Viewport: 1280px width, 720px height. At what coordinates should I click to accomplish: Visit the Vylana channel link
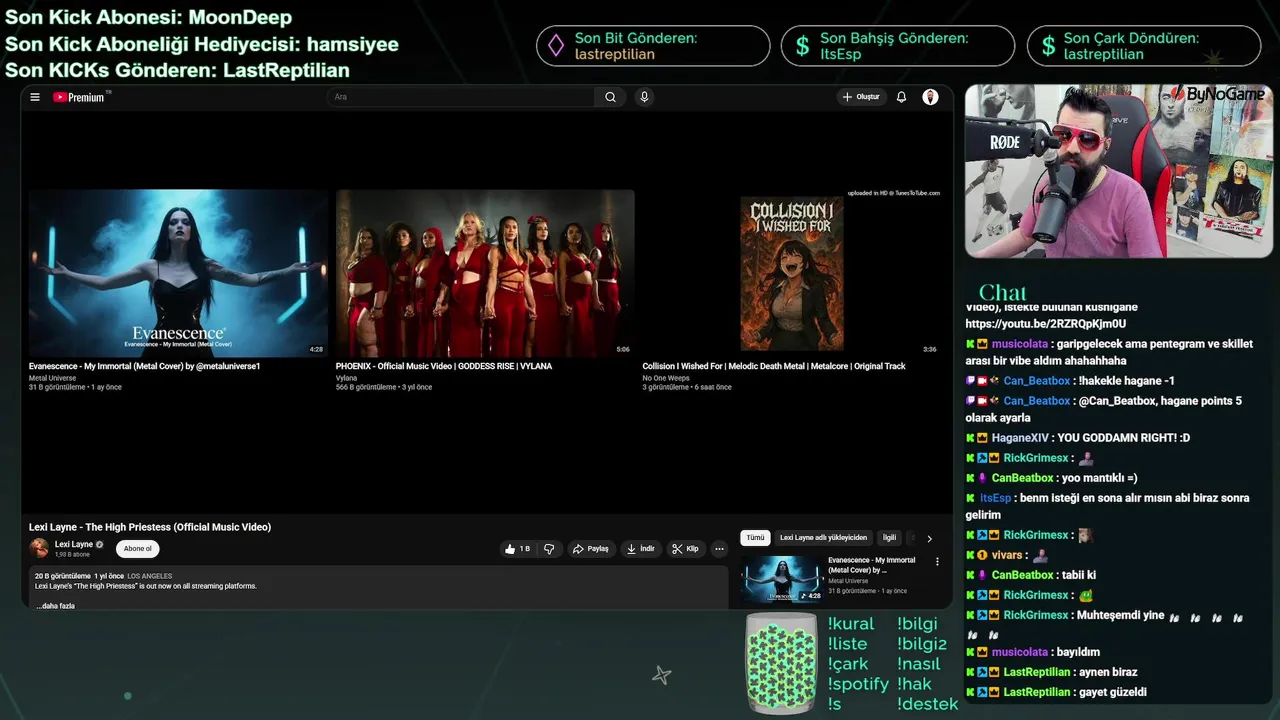346,378
